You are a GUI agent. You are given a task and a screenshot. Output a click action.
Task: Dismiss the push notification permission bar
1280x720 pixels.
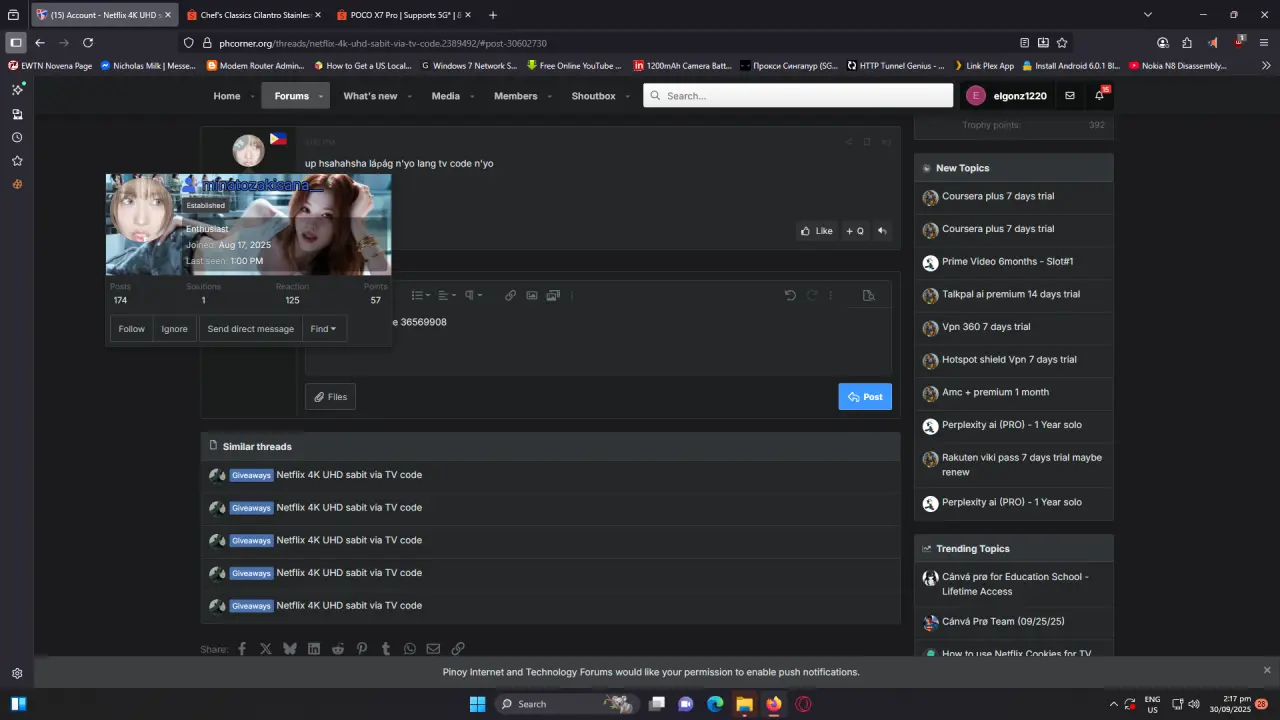click(1267, 670)
